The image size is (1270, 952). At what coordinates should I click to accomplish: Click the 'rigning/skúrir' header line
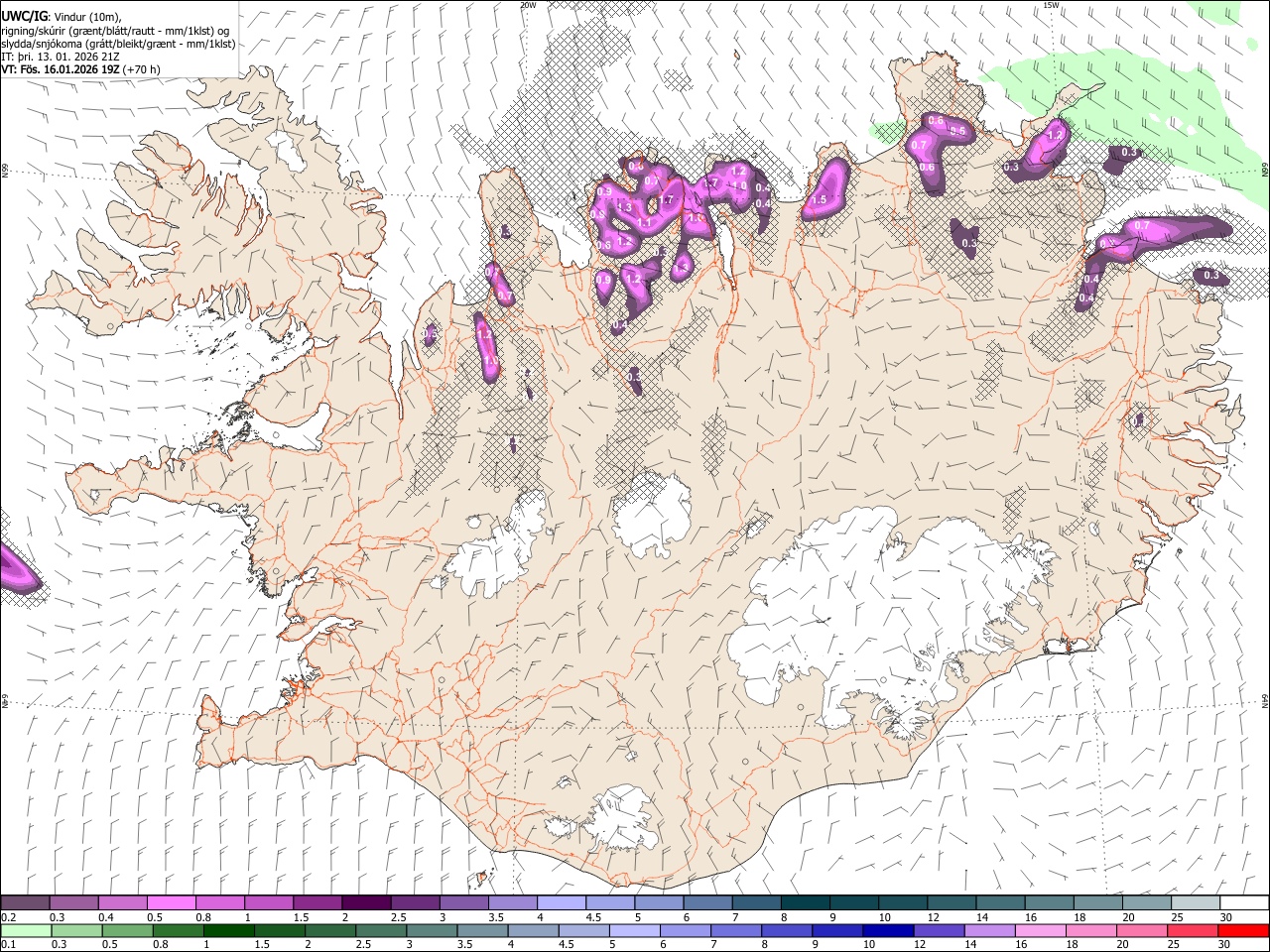[115, 31]
